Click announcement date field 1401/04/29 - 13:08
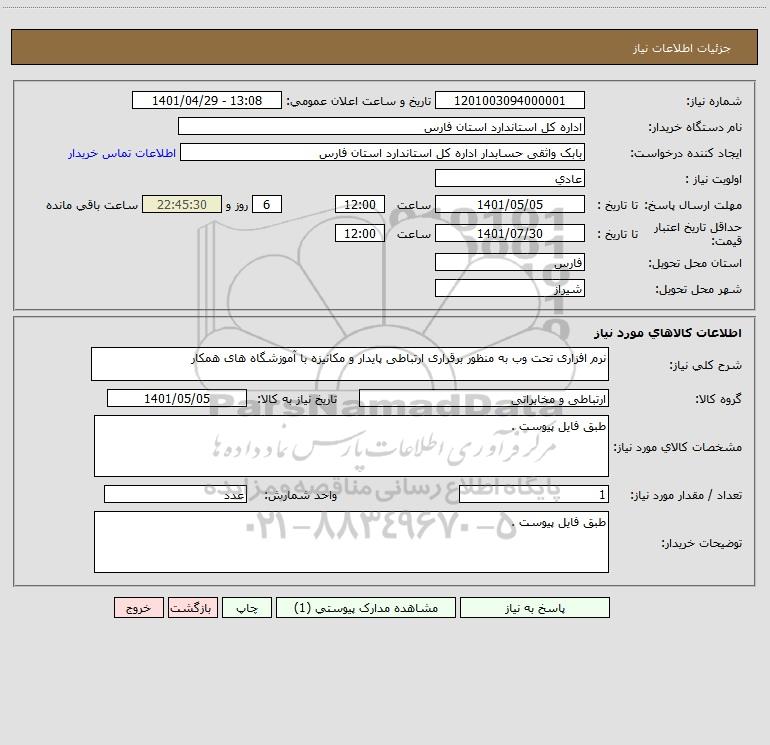This screenshot has height=745, width=770. click(x=207, y=100)
